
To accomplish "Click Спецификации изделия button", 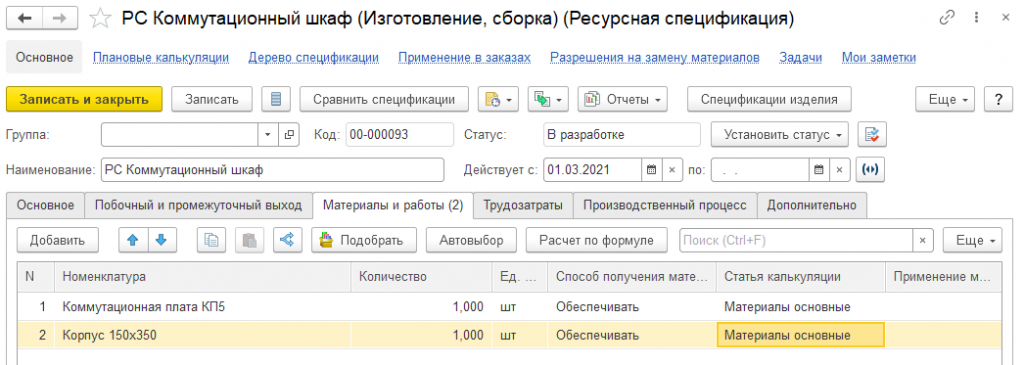I will coord(769,99).
